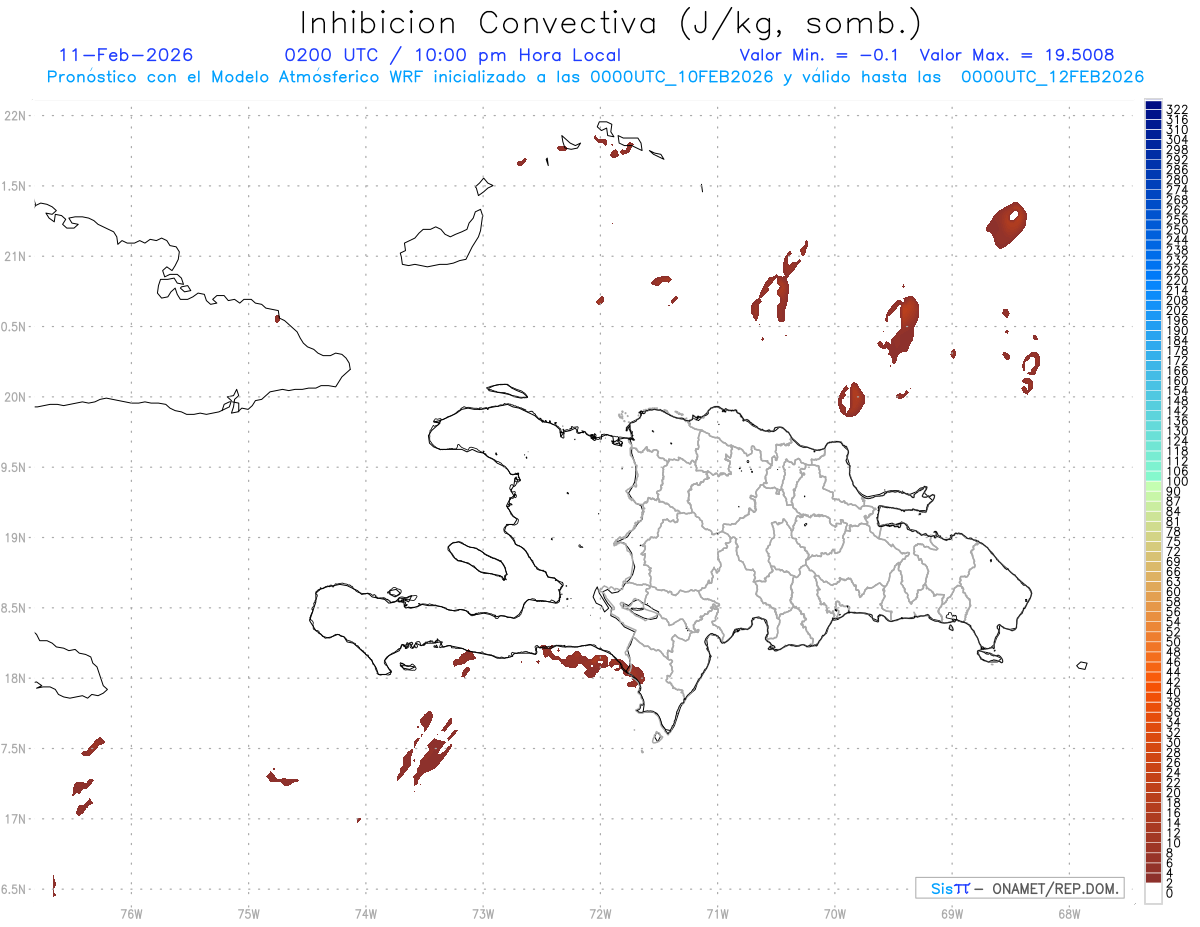Click the time text "0200 UTC / 10:00 pm Hora Local"
This screenshot has width=1200, height=927.
(453, 55)
